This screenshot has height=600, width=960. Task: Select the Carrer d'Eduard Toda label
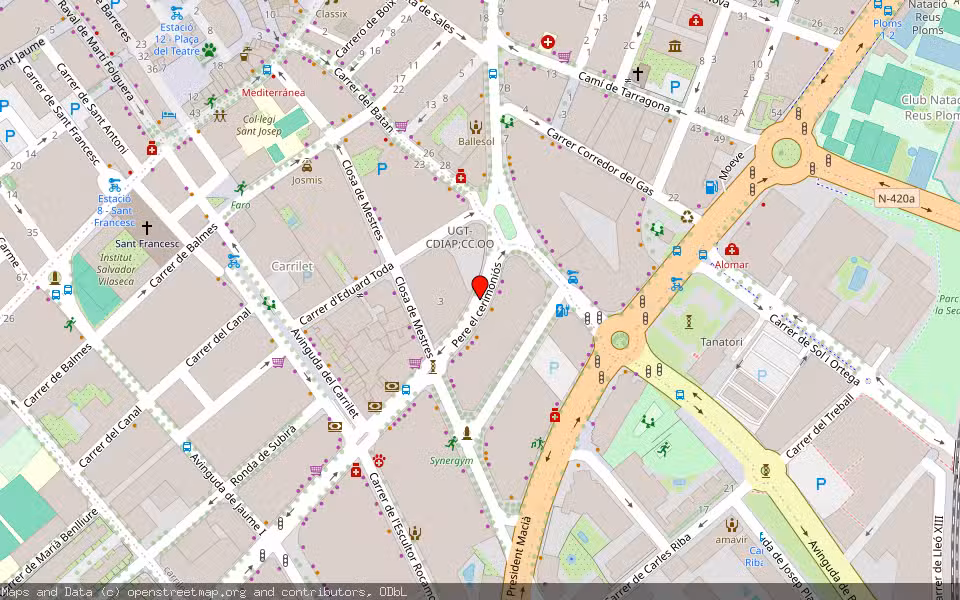347,294
